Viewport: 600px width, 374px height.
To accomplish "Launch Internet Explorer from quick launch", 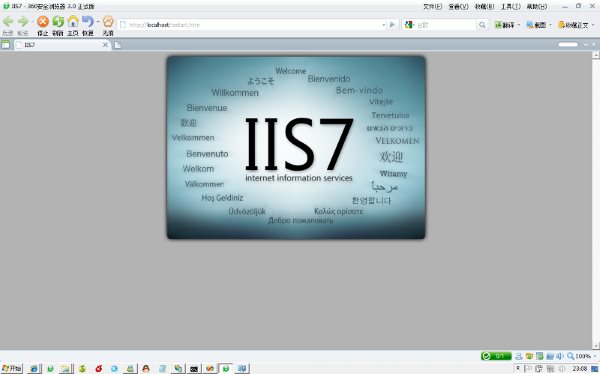I will point(34,369).
